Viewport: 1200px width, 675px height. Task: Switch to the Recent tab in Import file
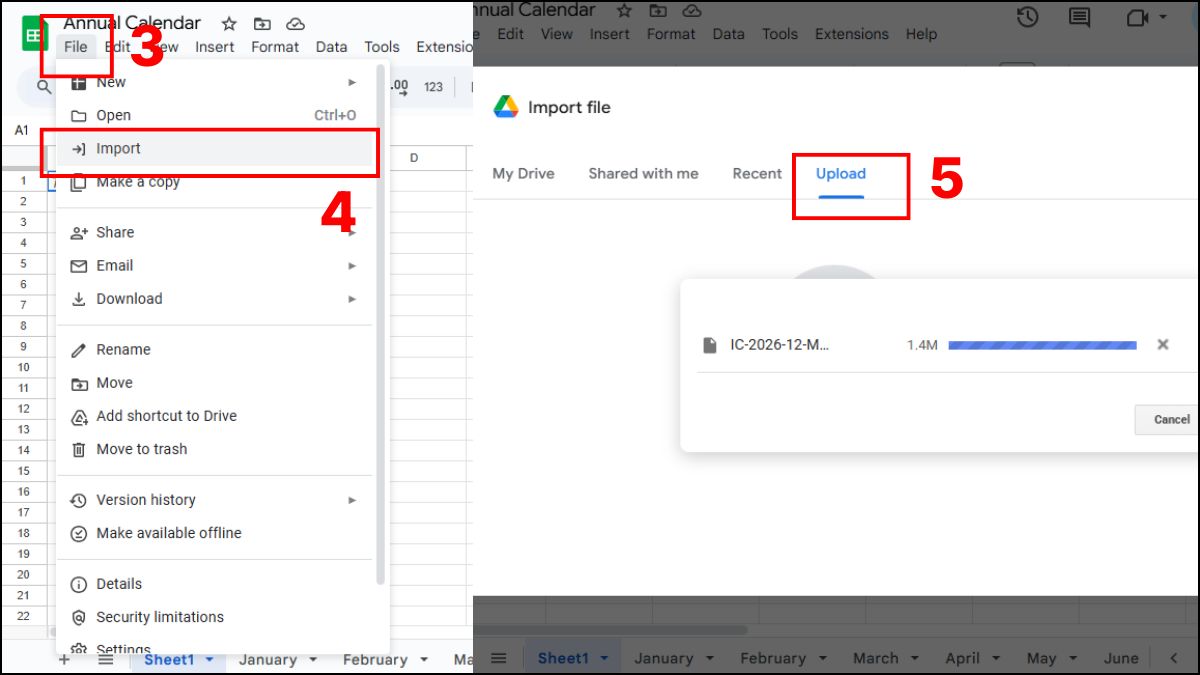(x=757, y=173)
